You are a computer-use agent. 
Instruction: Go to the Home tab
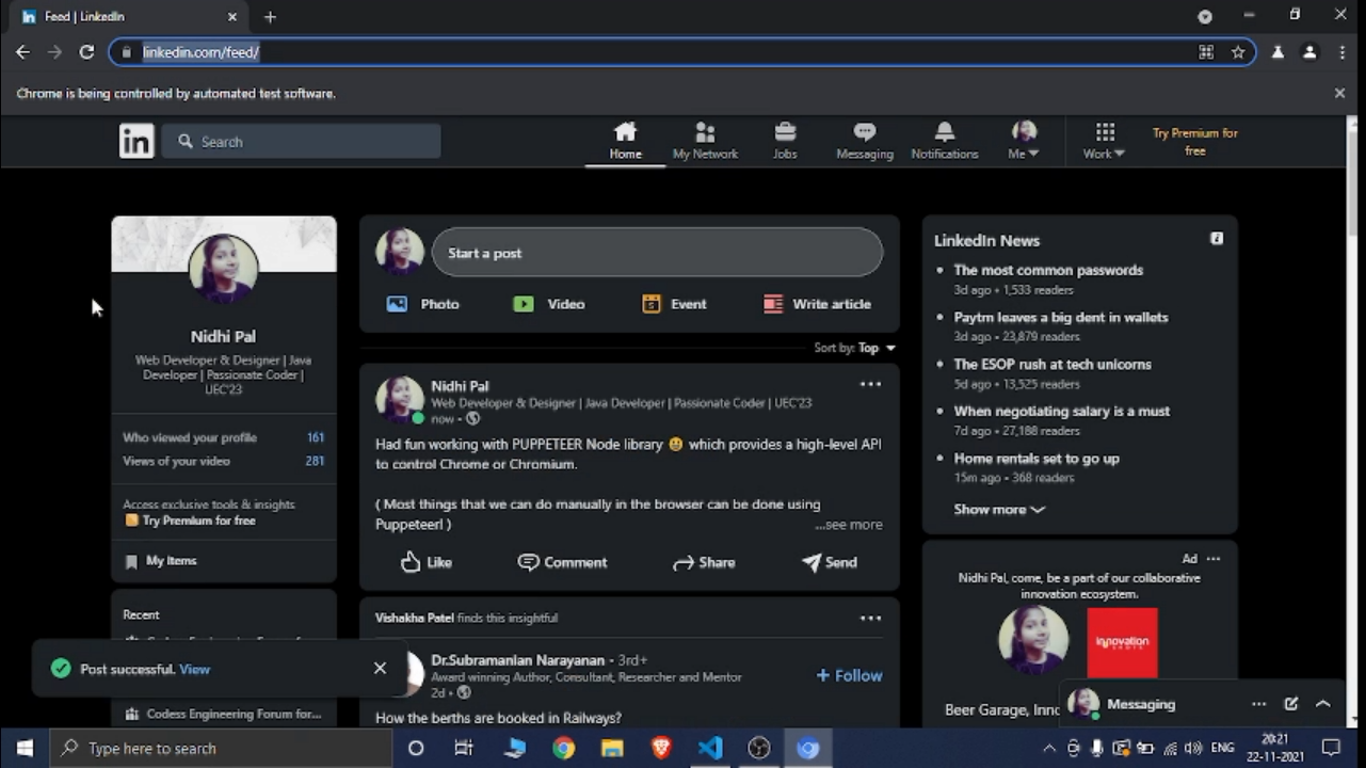625,140
